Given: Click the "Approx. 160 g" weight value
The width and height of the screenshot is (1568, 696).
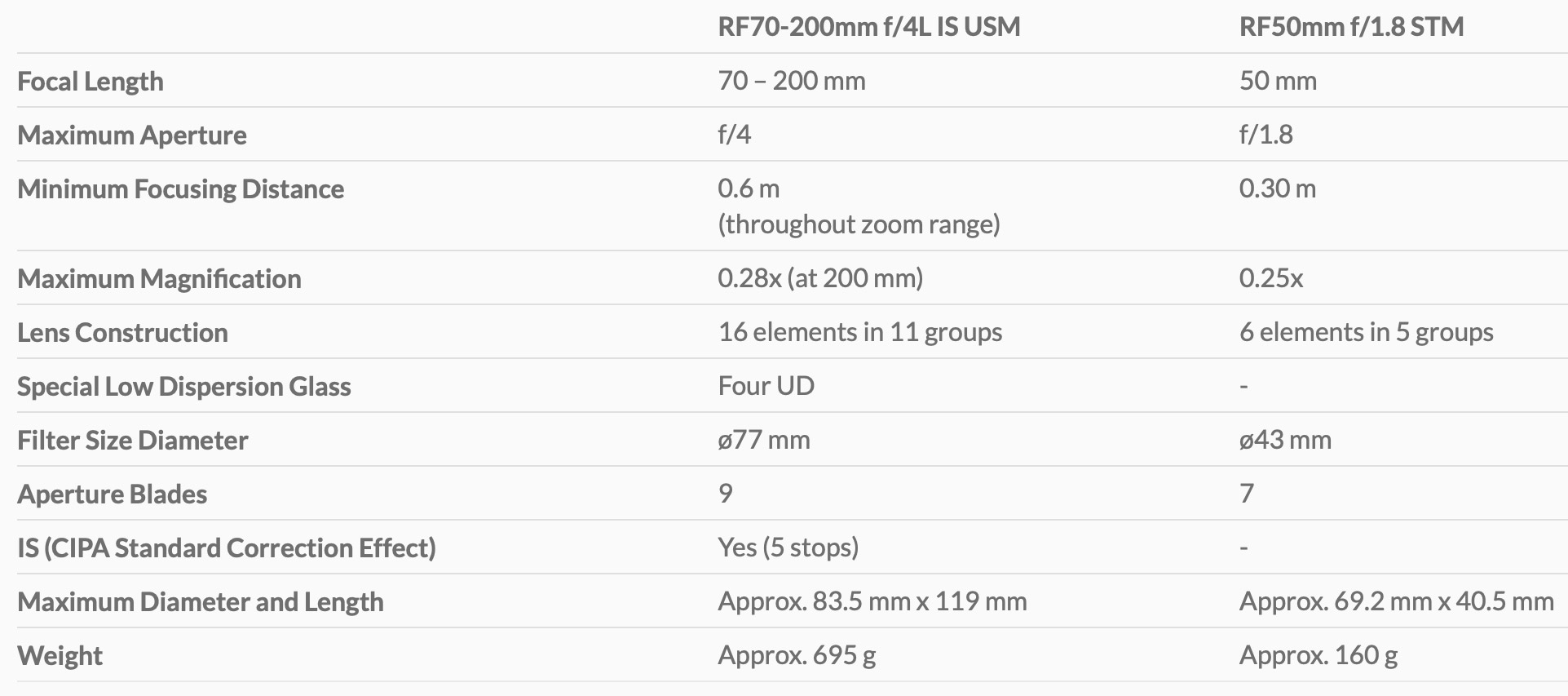Looking at the screenshot, I should tap(1318, 655).
